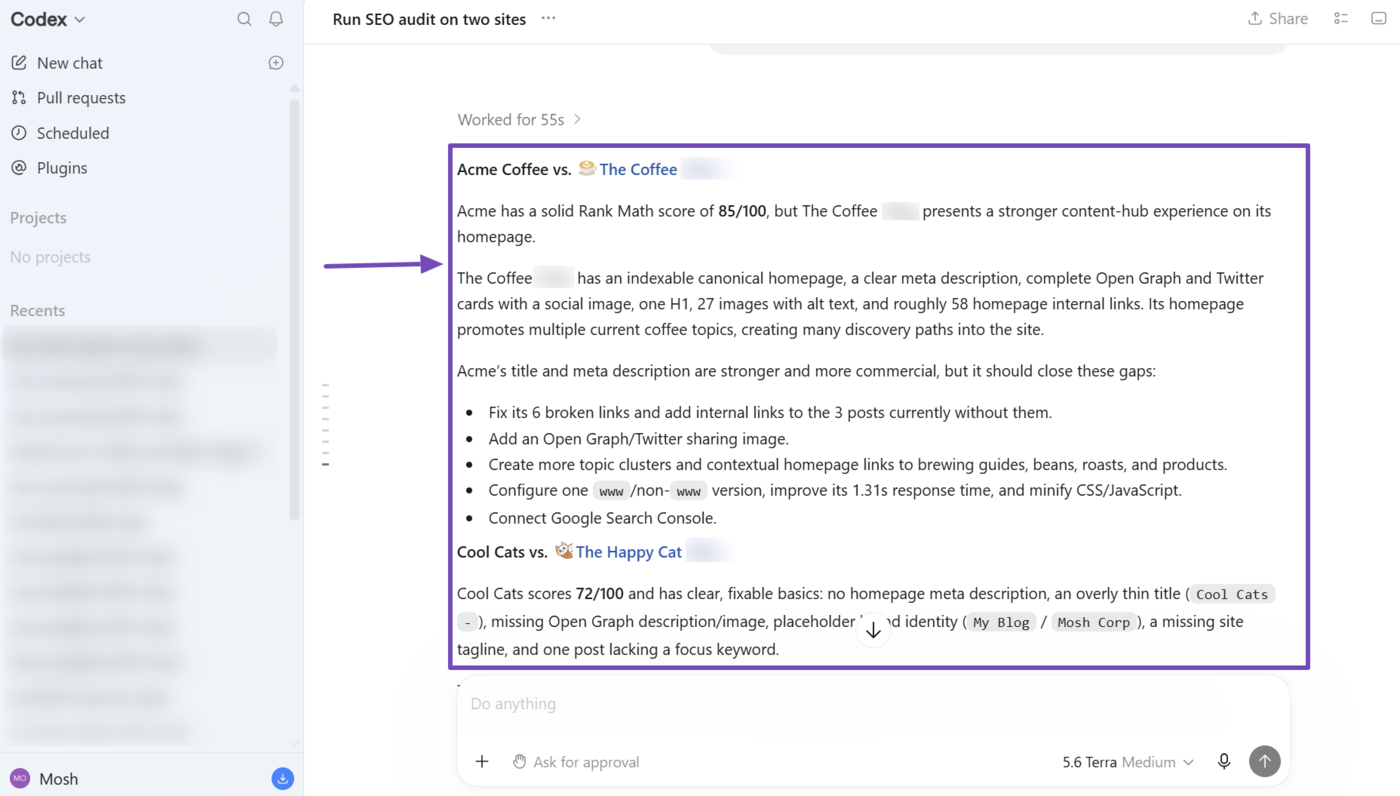Click the Share button
Screen dimensions: 1400x796
pos(1278,18)
